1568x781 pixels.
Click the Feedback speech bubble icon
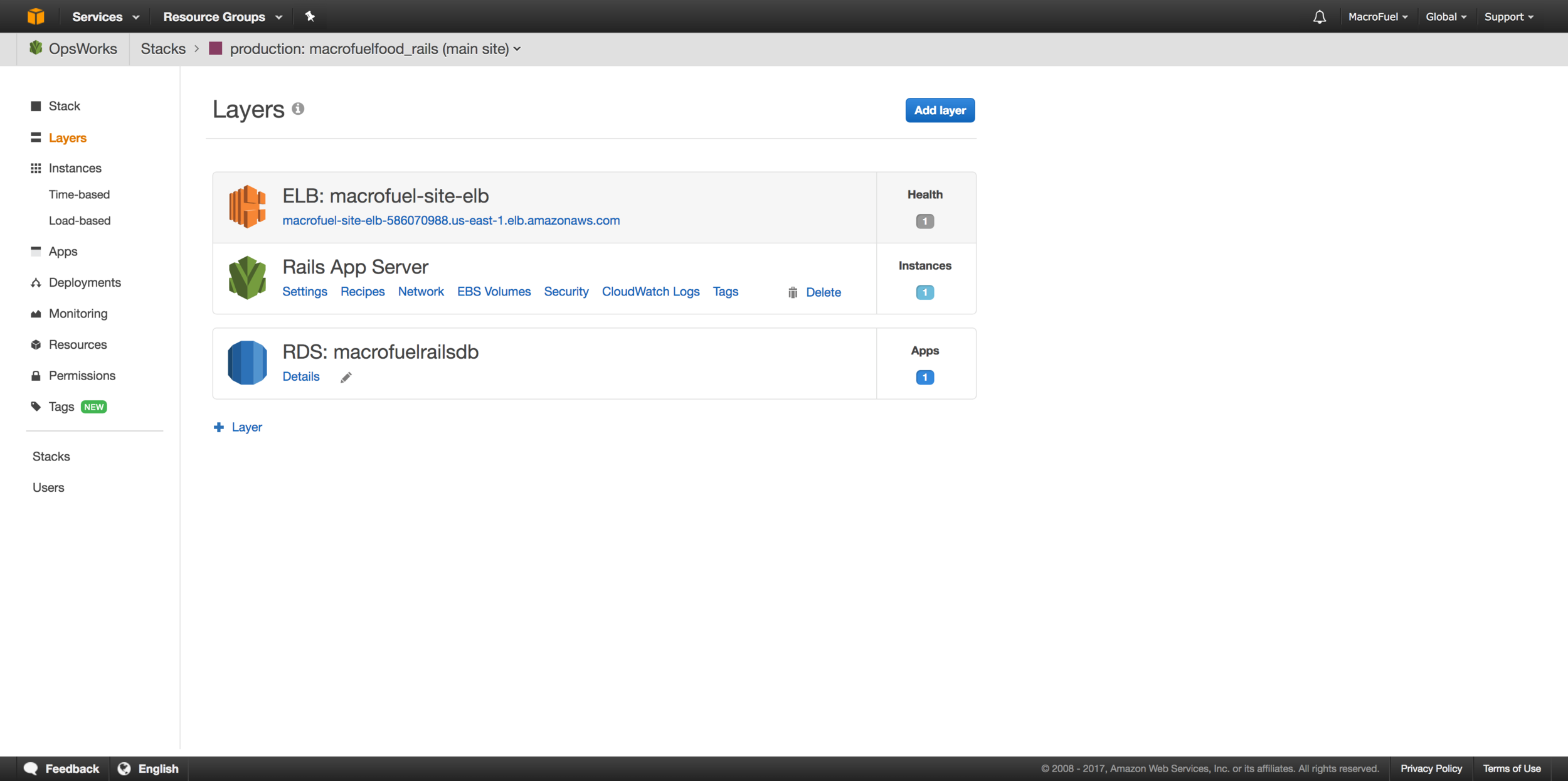[31, 768]
